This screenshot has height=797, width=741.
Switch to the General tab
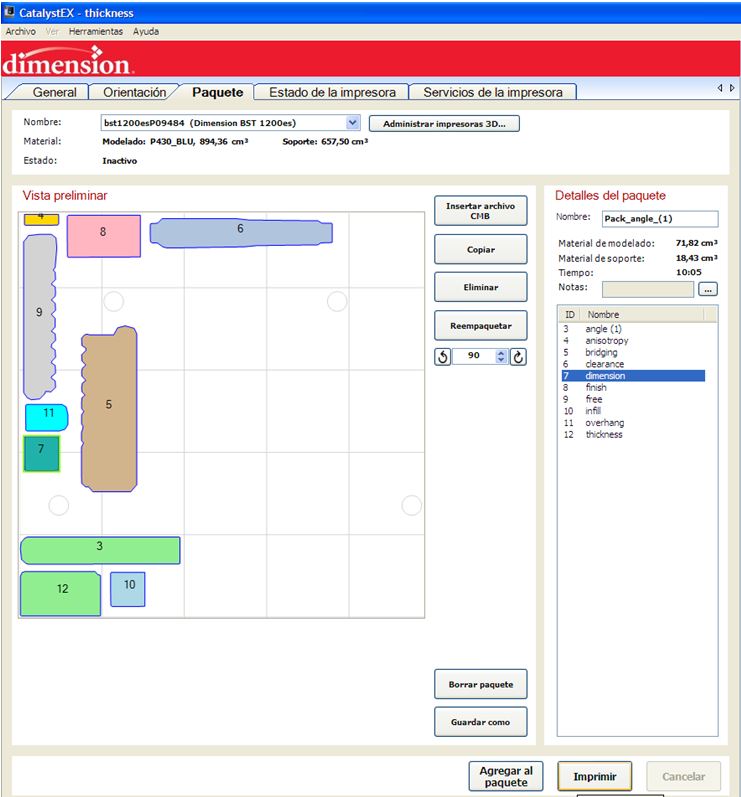tap(54, 92)
